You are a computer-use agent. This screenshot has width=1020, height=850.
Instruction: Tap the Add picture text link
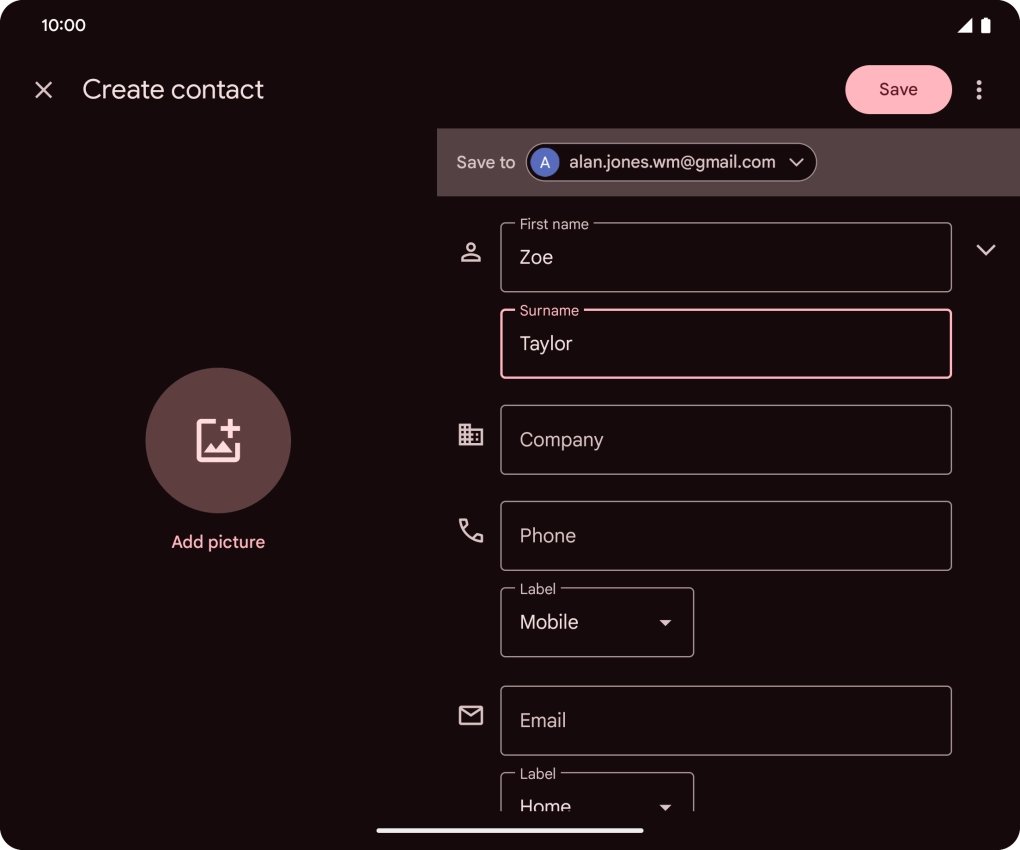pos(218,542)
